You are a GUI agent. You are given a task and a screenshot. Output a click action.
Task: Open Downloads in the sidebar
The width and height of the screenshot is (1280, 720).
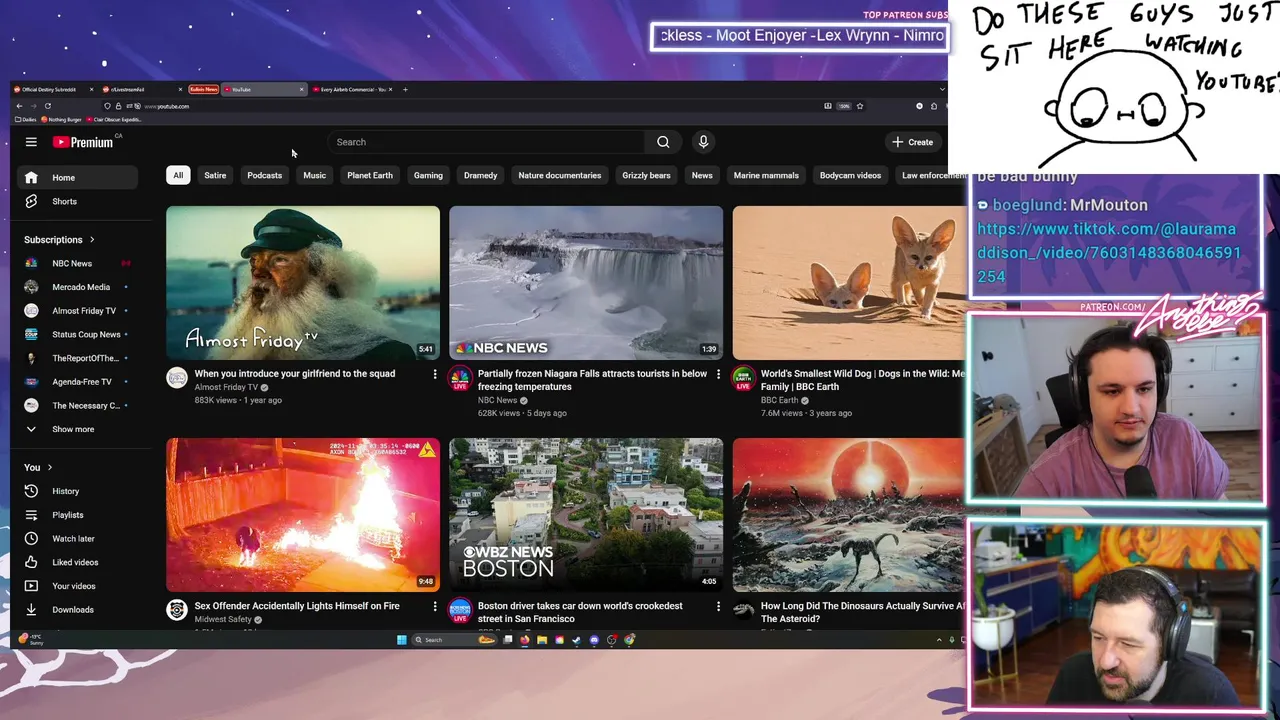[78, 609]
